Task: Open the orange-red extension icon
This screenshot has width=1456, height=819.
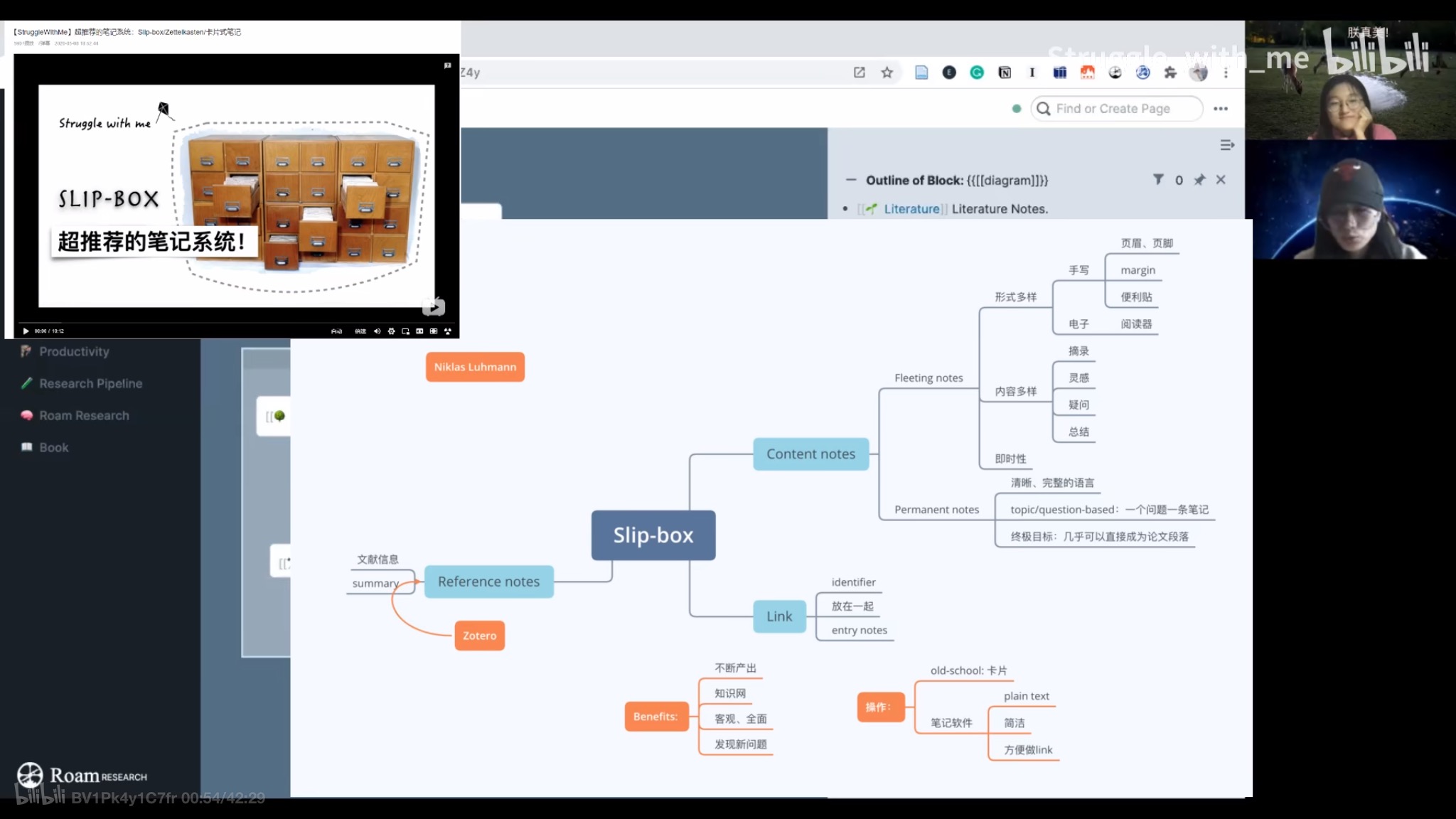Action: 1088,73
